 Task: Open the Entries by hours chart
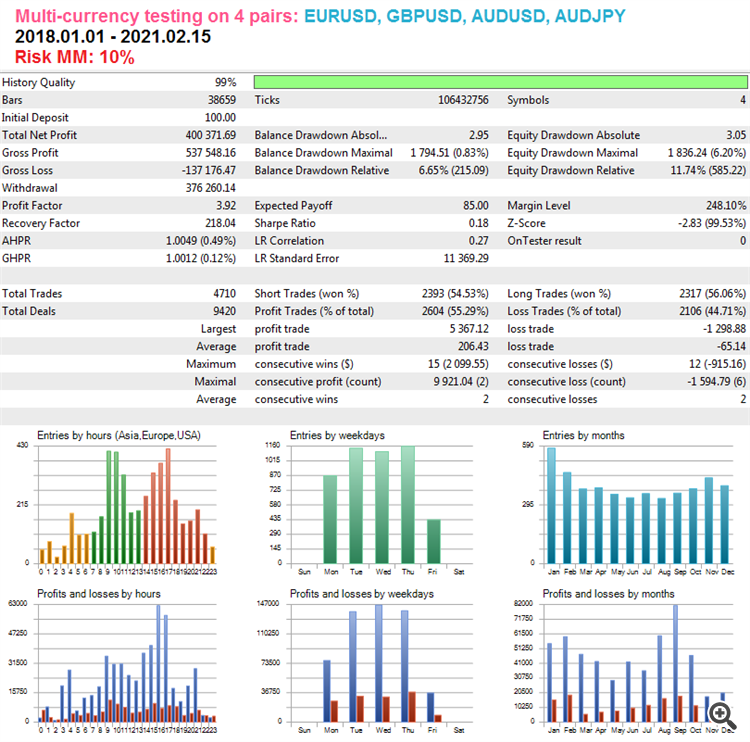coord(117,504)
